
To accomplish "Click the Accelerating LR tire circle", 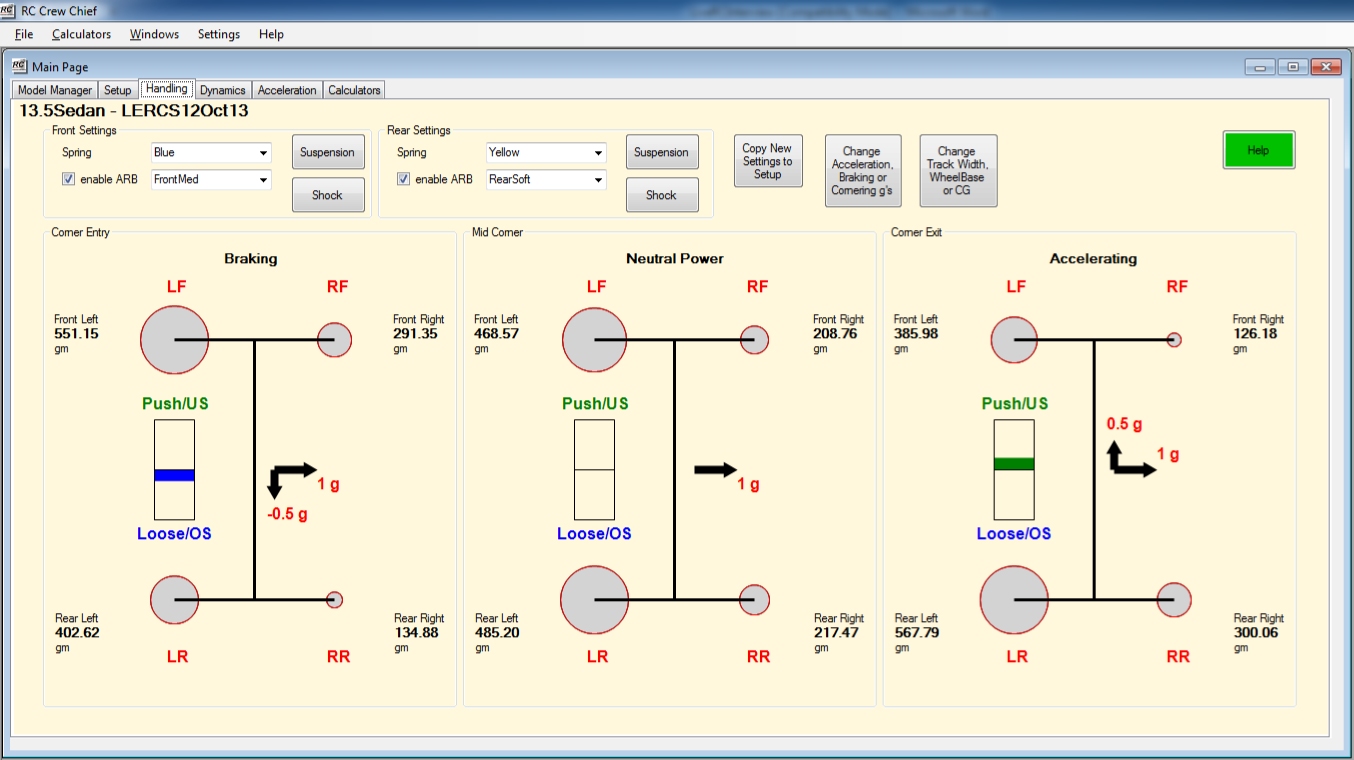I will click(x=1014, y=600).
